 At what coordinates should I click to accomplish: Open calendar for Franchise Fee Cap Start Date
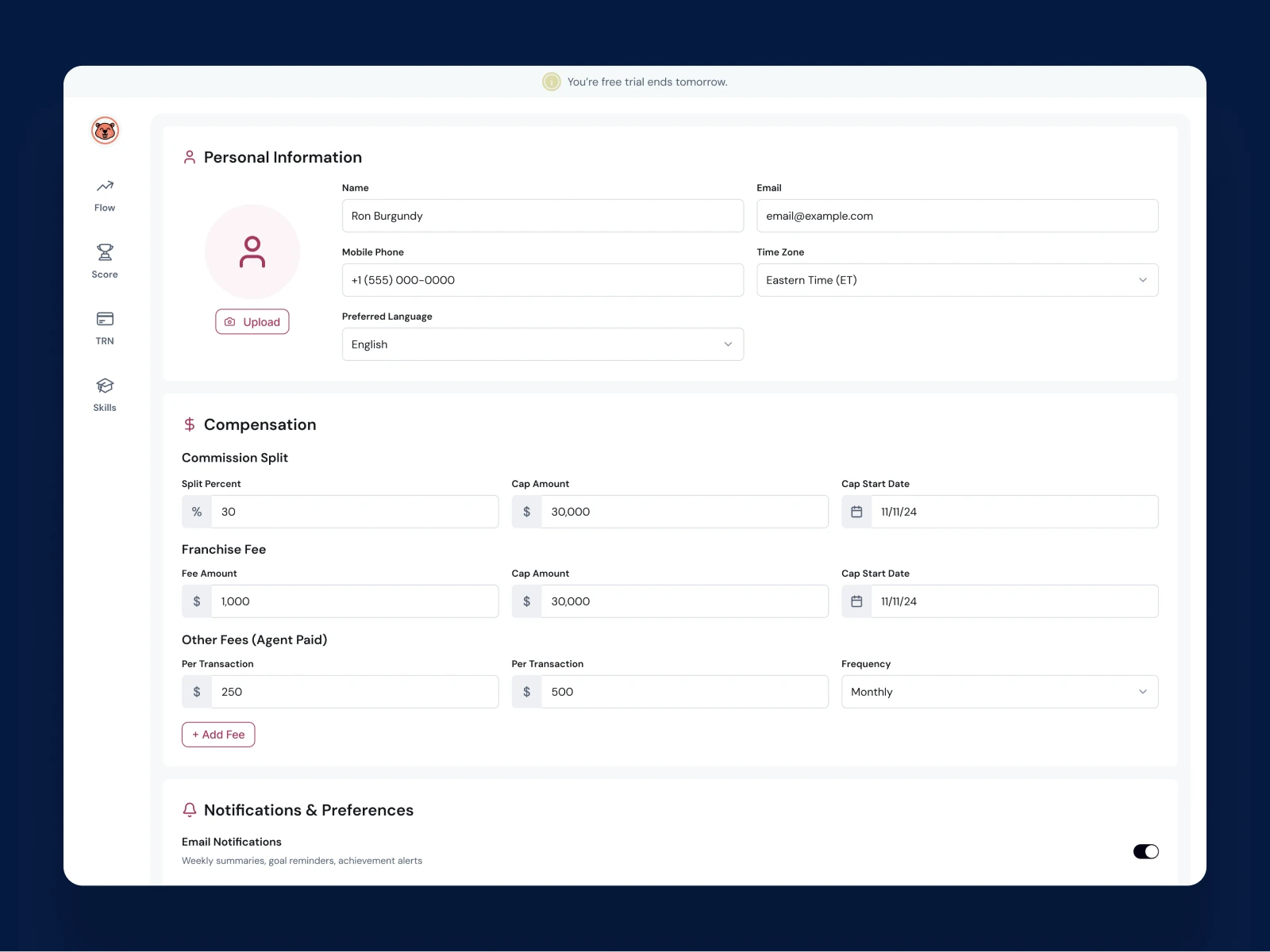(856, 601)
